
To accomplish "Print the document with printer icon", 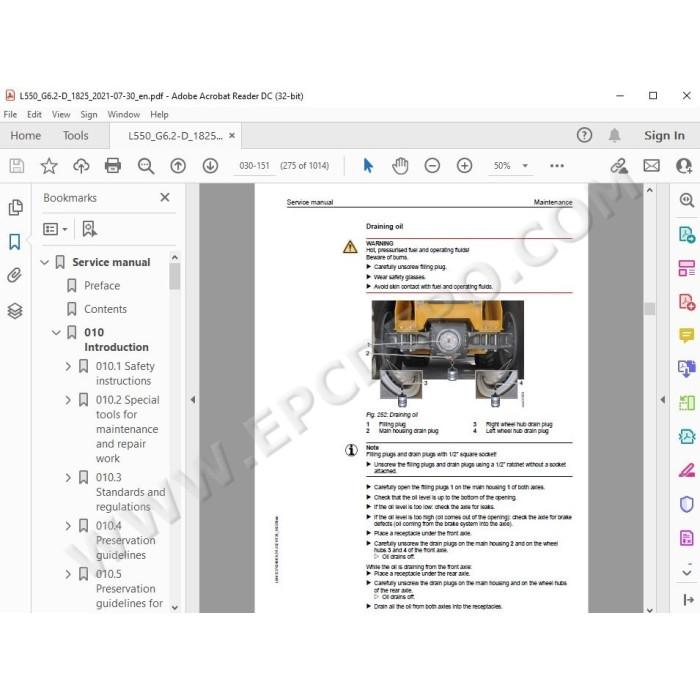I will (112, 166).
